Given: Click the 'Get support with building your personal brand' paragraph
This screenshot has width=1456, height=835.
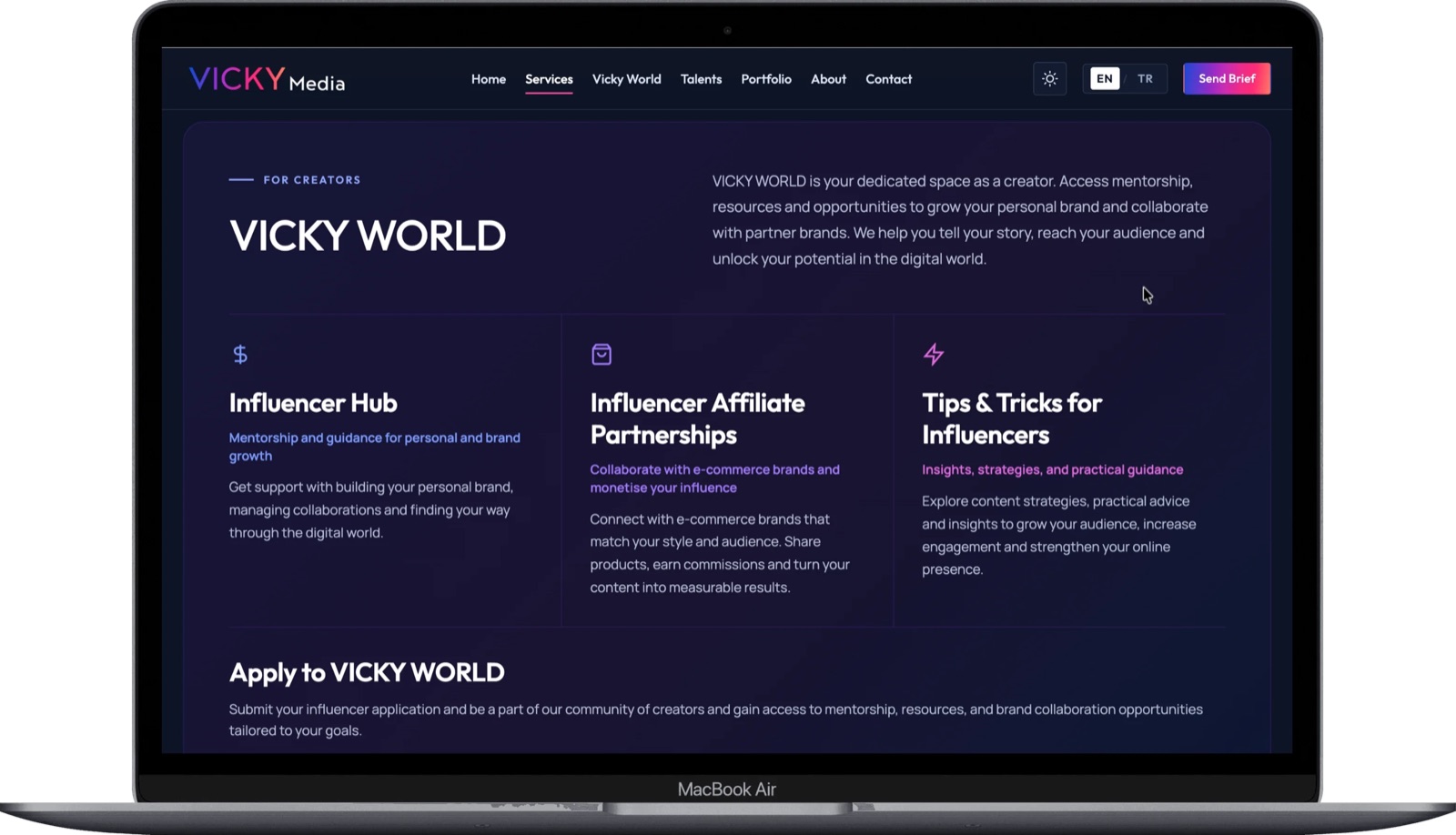Looking at the screenshot, I should coord(371,510).
